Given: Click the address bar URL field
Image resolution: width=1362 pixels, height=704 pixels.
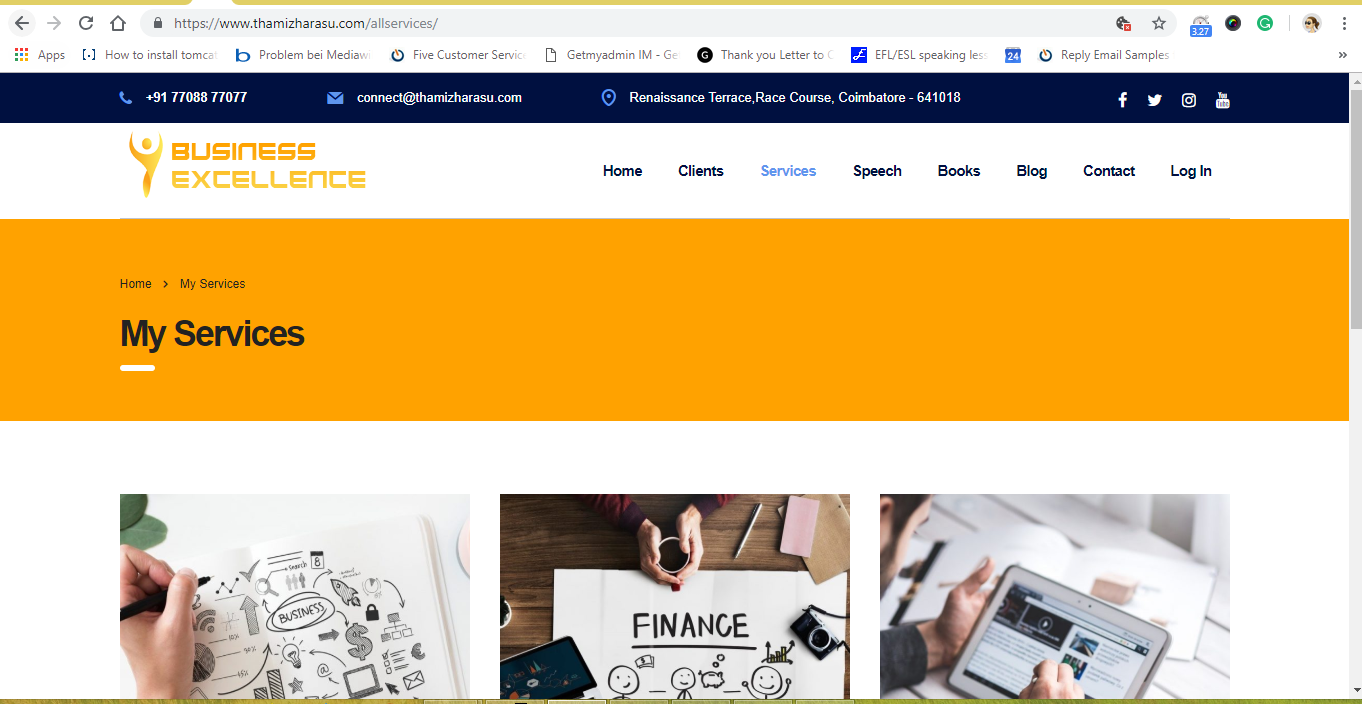Looking at the screenshot, I should (x=640, y=23).
